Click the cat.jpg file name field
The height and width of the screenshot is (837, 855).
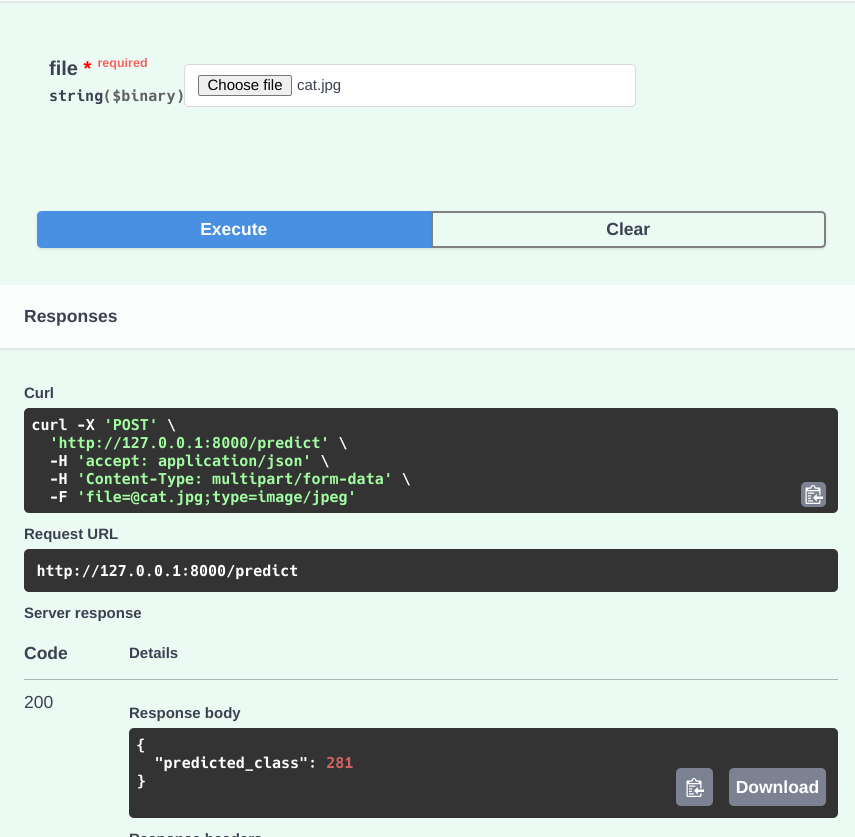click(320, 85)
